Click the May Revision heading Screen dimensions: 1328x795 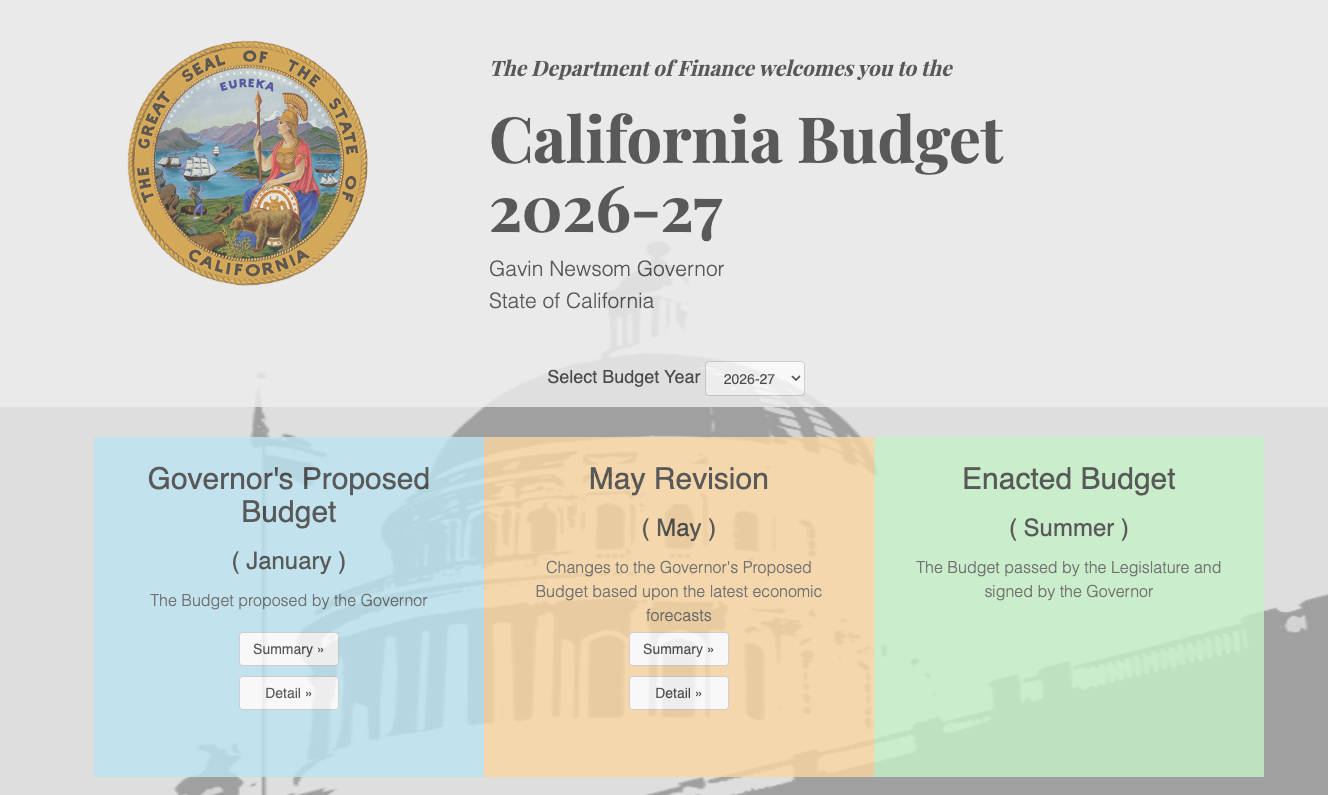tap(679, 479)
